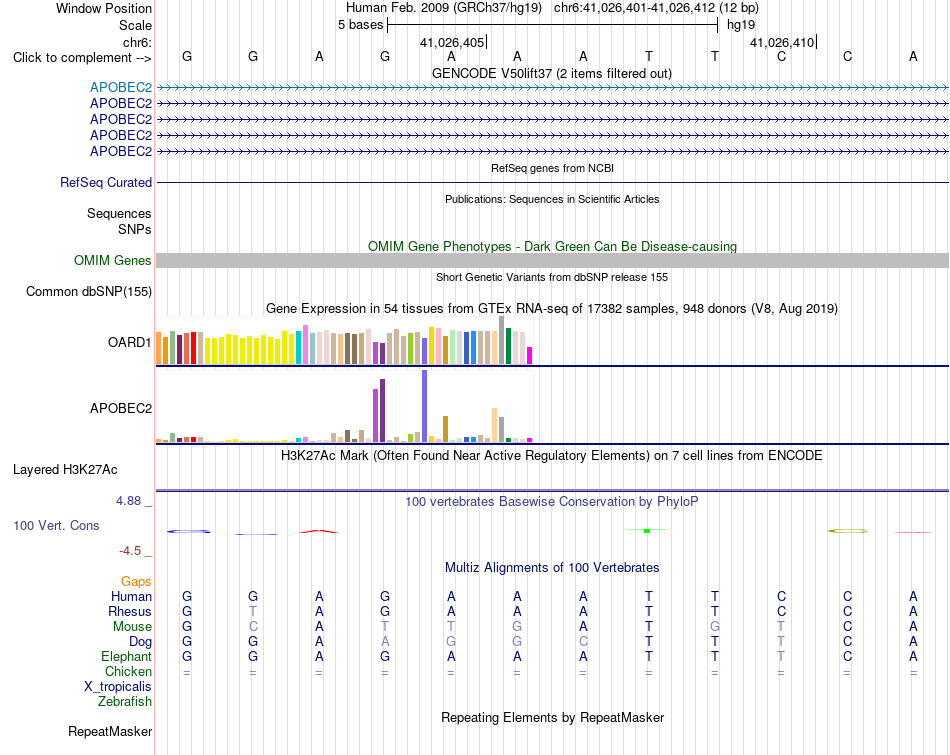This screenshot has width=950, height=755.
Task: Click the Mouse species label in Multiz alignment
Action: pos(132,627)
